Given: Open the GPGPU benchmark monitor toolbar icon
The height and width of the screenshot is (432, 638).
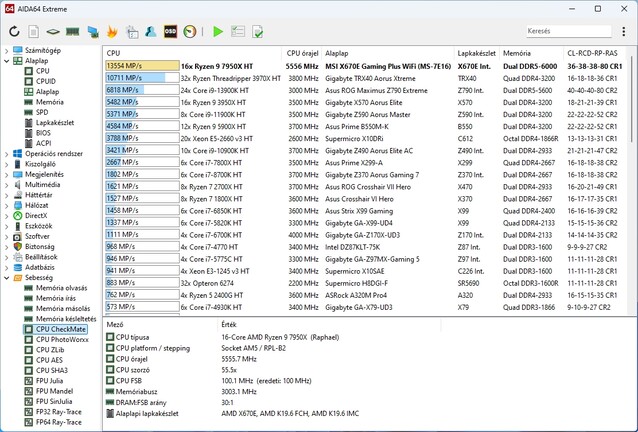Looking at the screenshot, I should click(93, 32).
